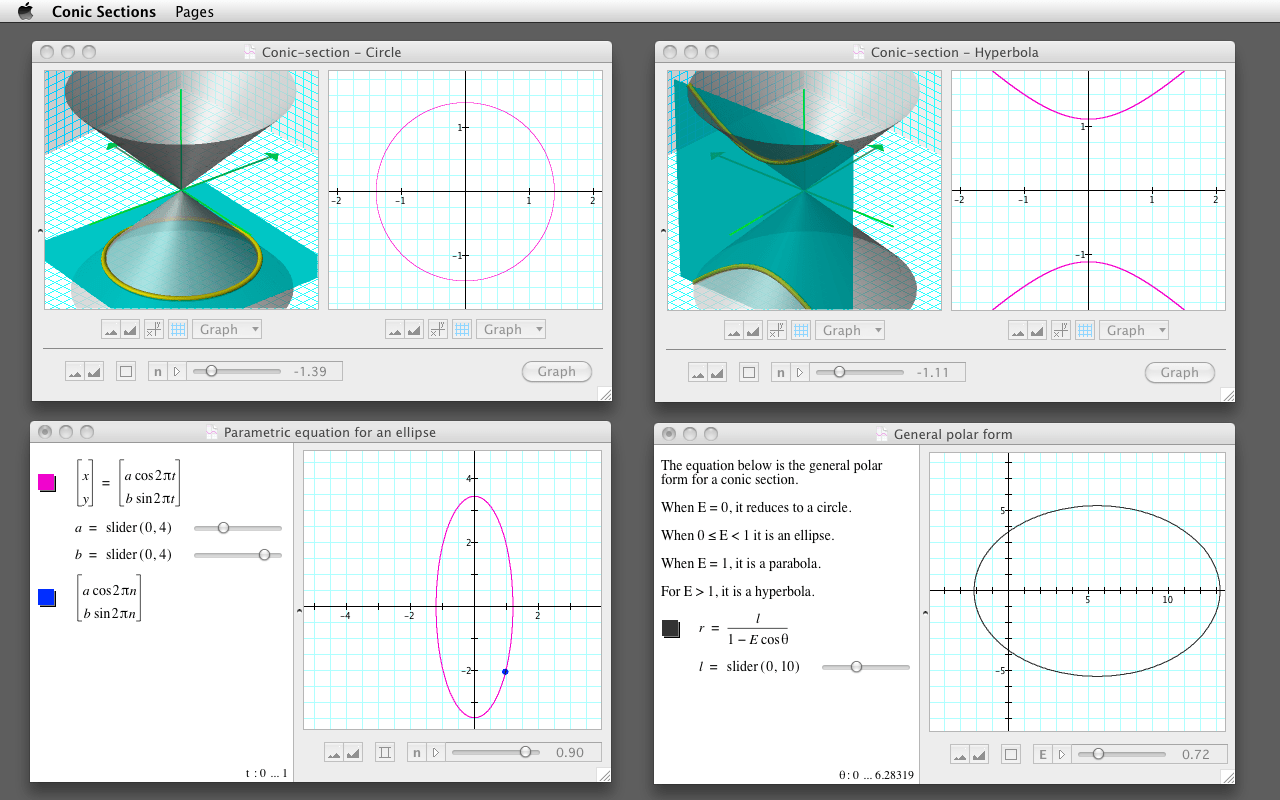
Task: Toggle grid icon under Hyperbola window's 2D plot
Action: pos(1084,330)
